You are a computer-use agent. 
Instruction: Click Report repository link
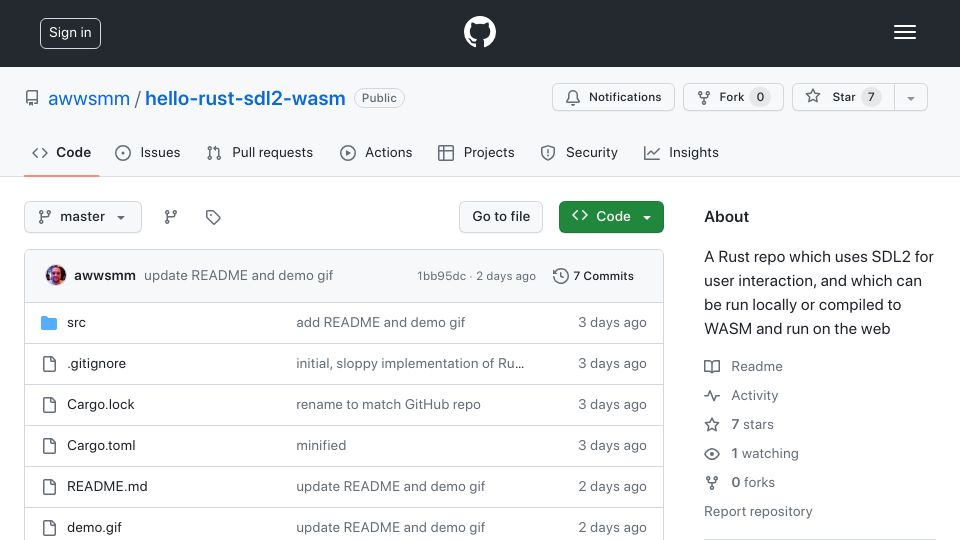758,511
